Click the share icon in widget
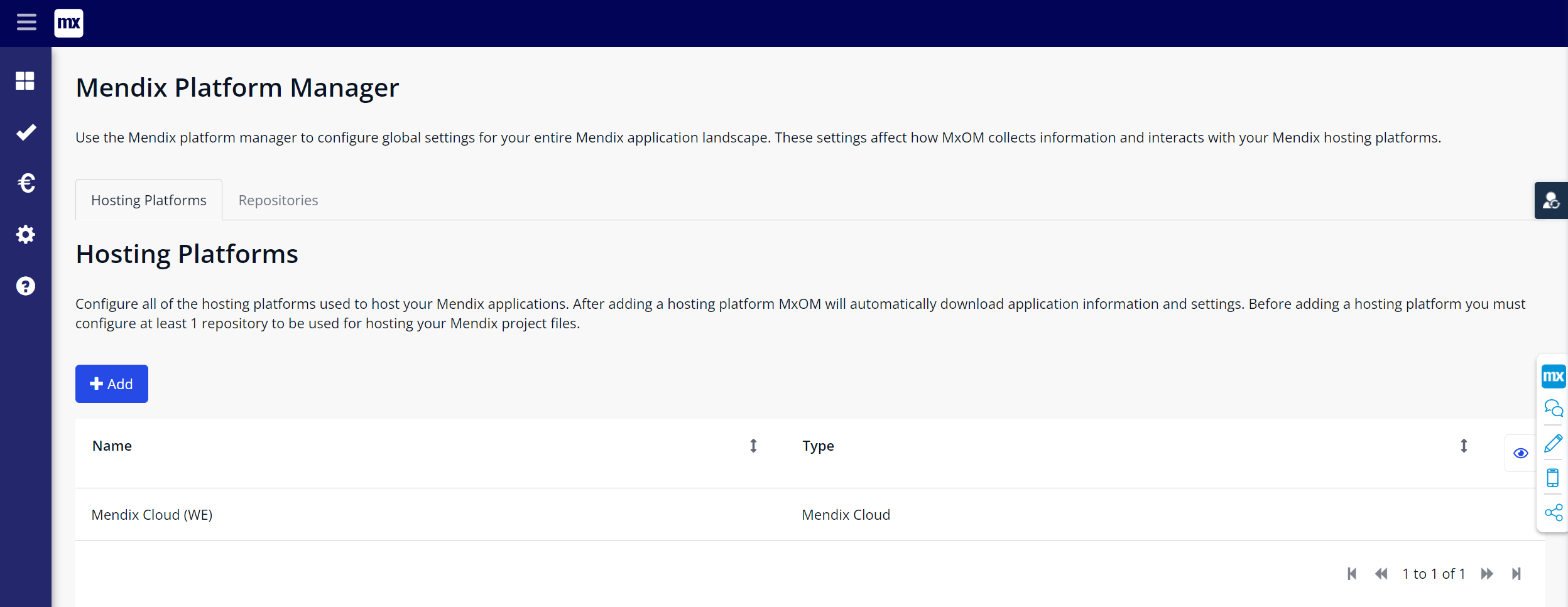Viewport: 1568px width, 607px height. click(x=1554, y=513)
